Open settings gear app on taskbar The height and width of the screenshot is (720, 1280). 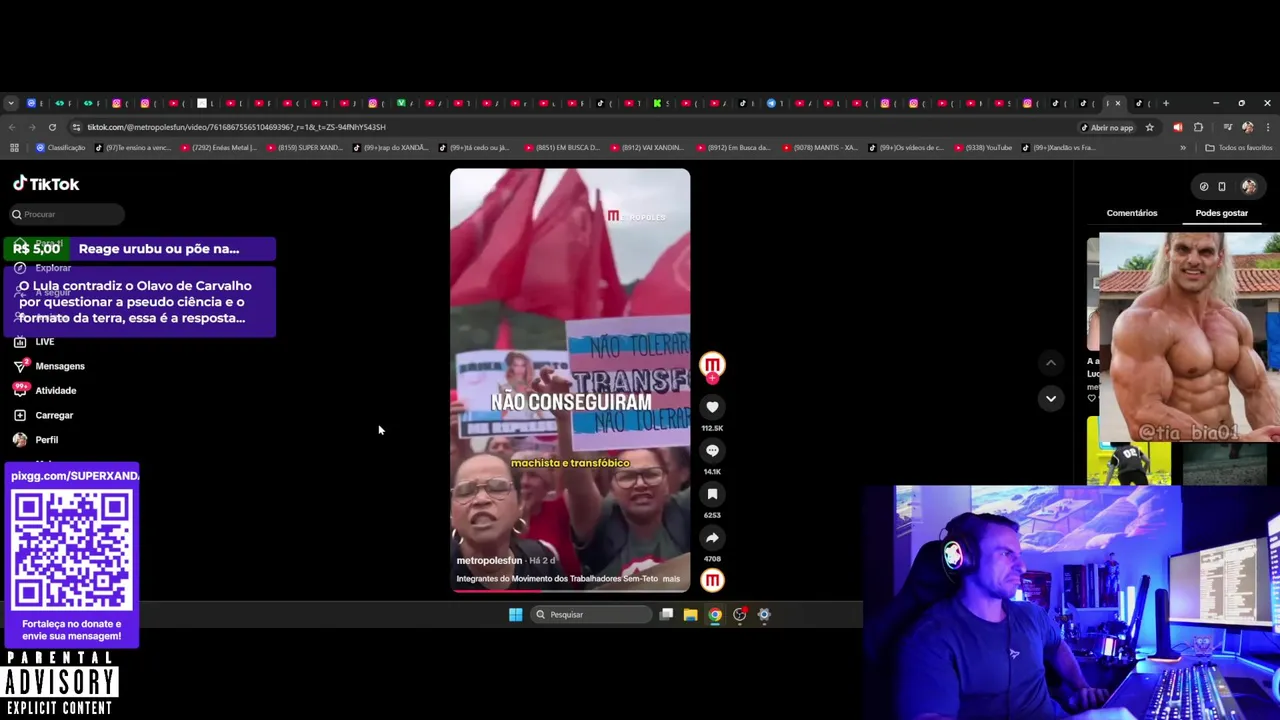pyautogui.click(x=764, y=615)
